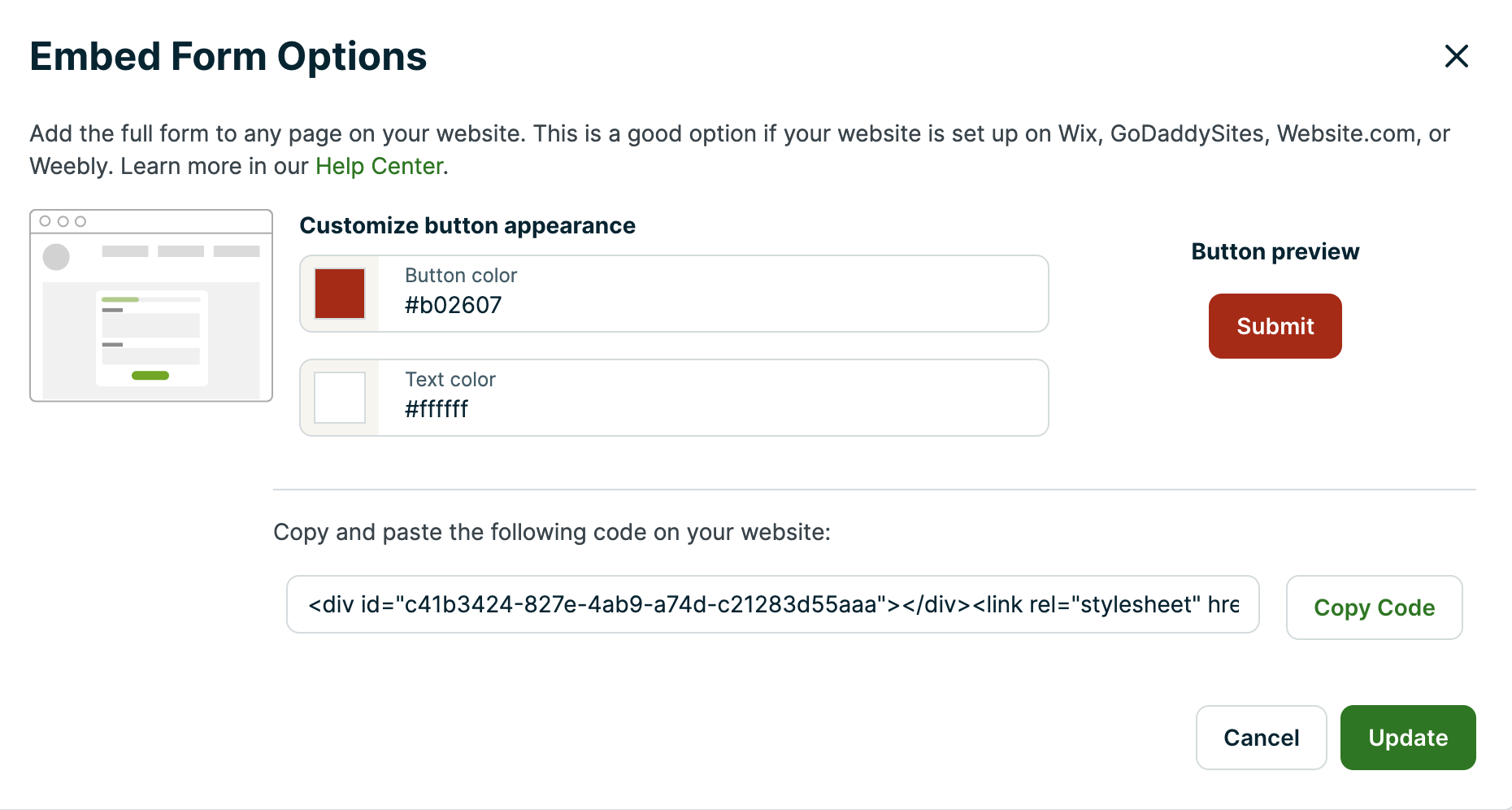Apply changes with the Update button
The width and height of the screenshot is (1512, 810).
click(x=1408, y=738)
